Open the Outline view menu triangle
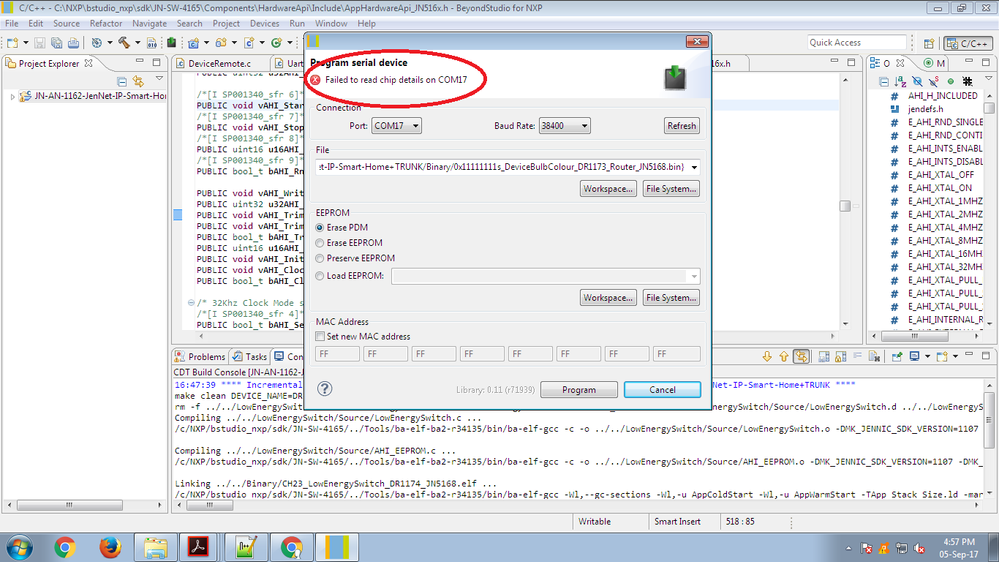Screen dimensions: 999x562 pos(988,78)
